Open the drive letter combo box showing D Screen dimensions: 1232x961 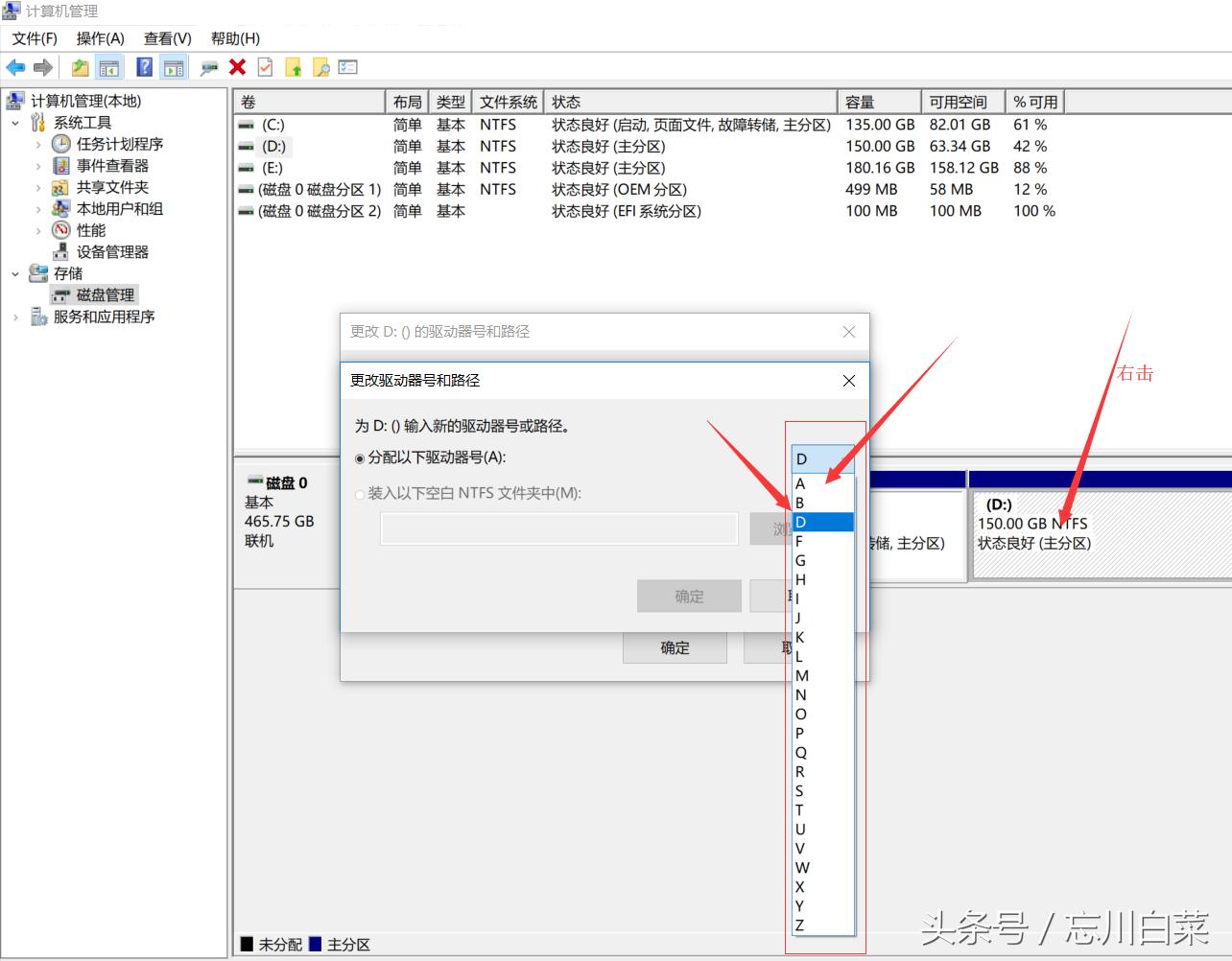822,459
